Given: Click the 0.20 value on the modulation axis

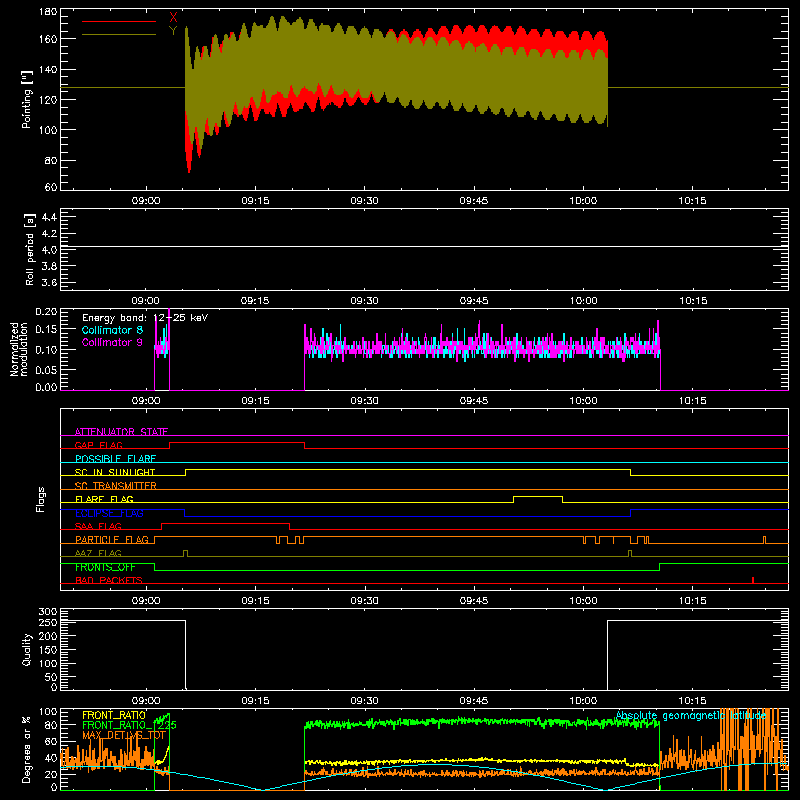Looking at the screenshot, I should point(46,312).
